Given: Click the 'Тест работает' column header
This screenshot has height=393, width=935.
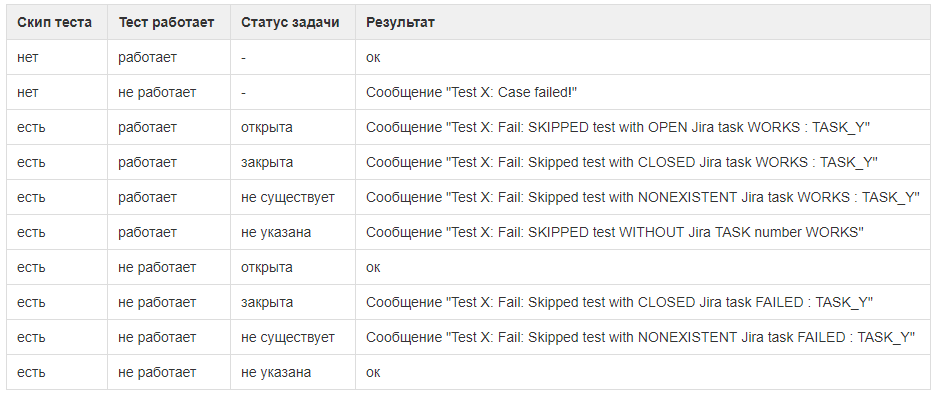Looking at the screenshot, I should tap(166, 23).
